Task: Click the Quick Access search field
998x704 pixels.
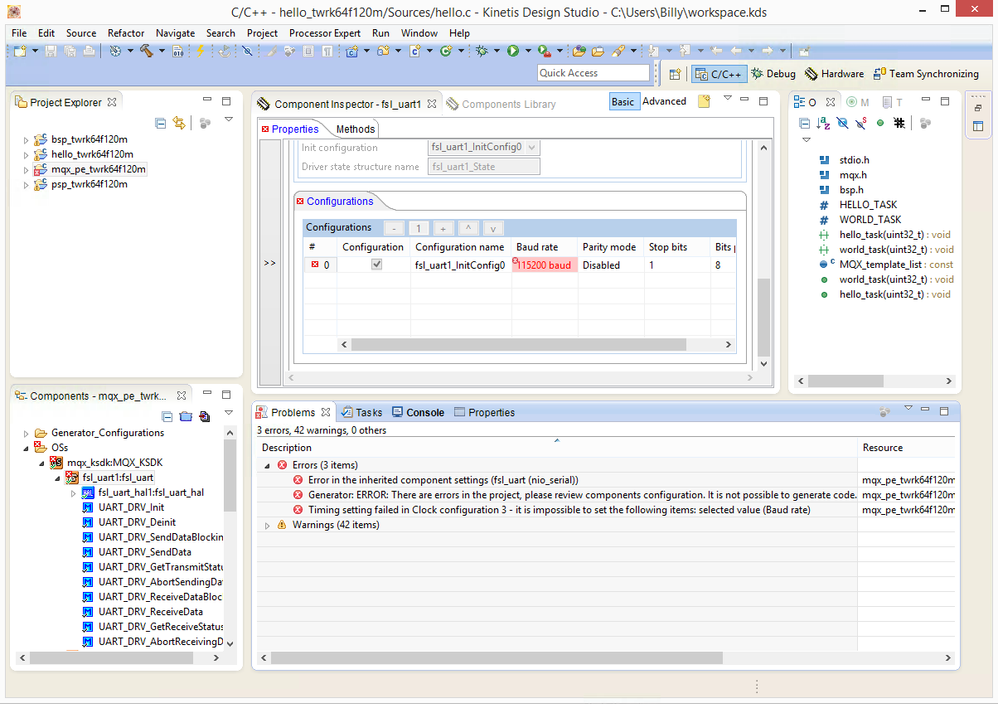Action: click(x=593, y=73)
